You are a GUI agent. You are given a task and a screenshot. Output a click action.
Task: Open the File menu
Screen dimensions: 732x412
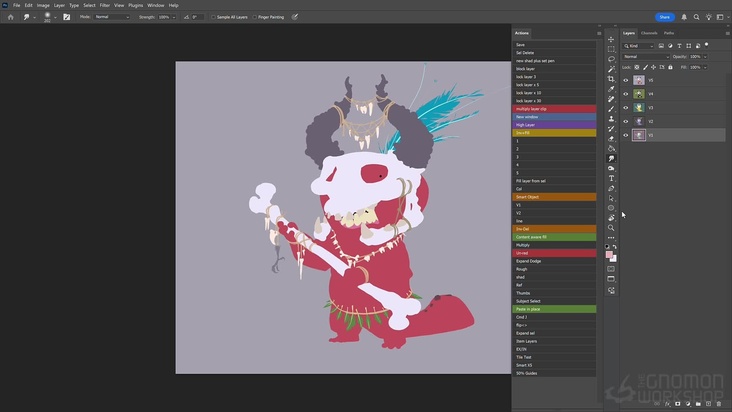pos(16,5)
